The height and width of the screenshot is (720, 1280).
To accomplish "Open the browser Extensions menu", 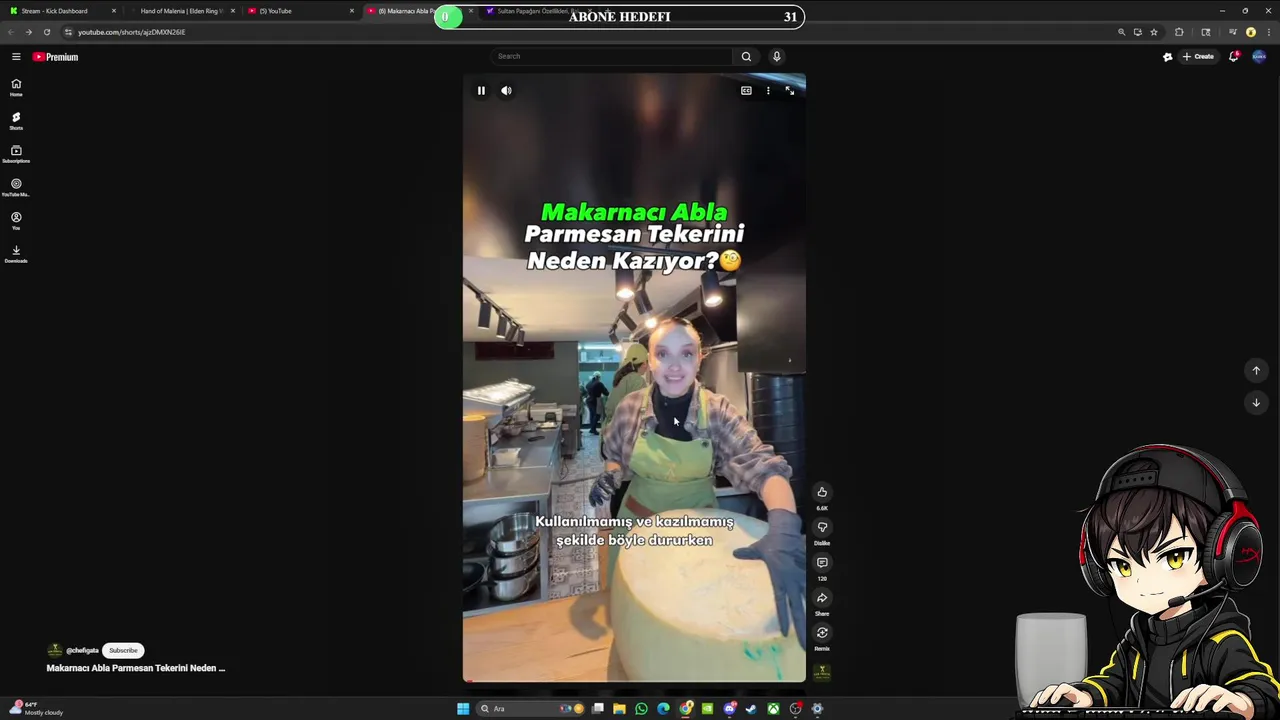I will click(x=1179, y=32).
